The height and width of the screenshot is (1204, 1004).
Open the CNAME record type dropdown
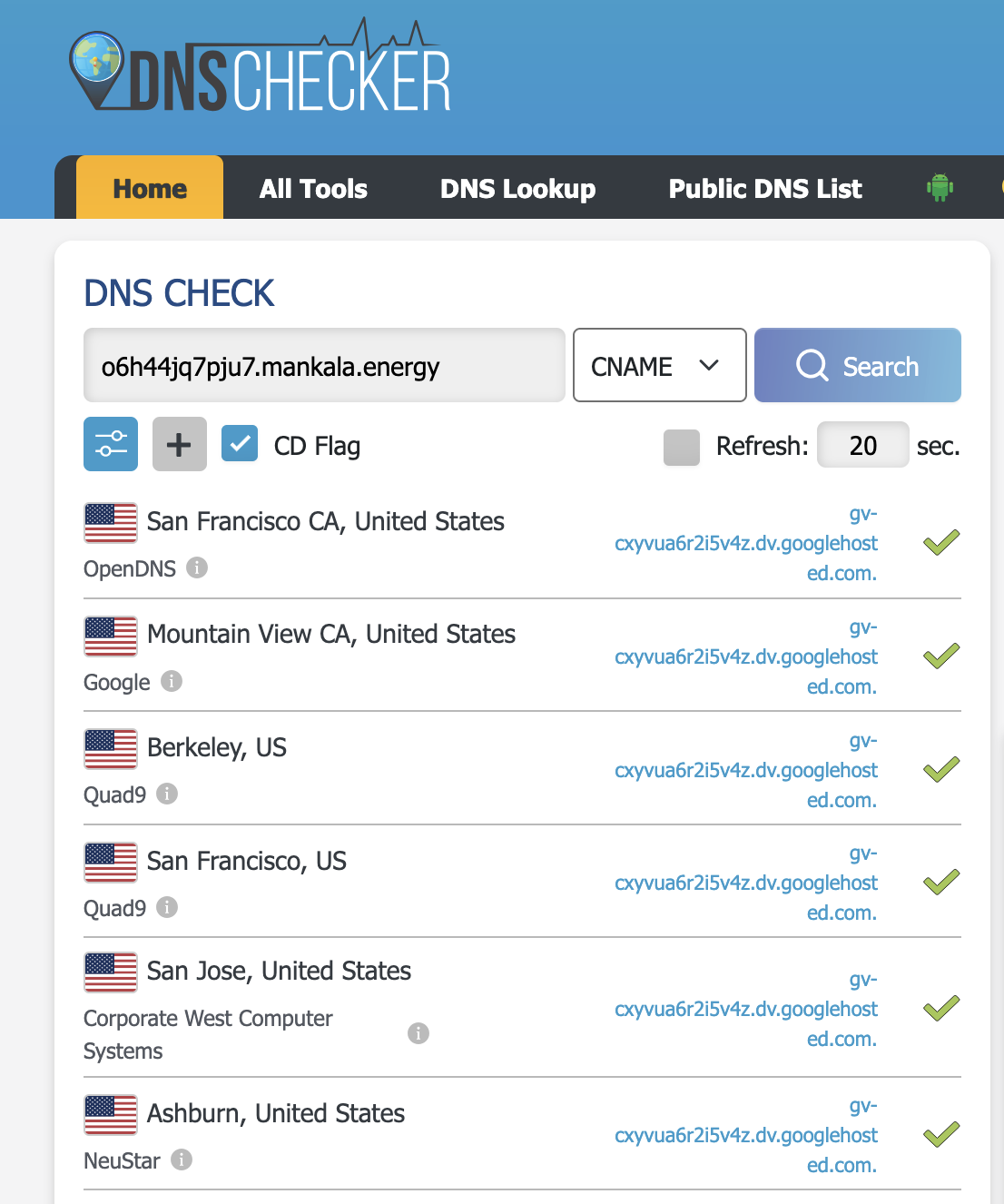[659, 365]
